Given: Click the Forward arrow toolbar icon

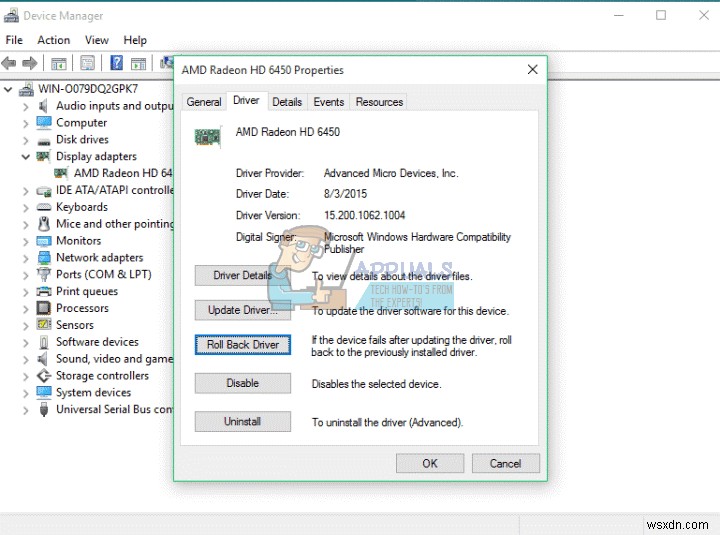Looking at the screenshot, I should pos(30,62).
